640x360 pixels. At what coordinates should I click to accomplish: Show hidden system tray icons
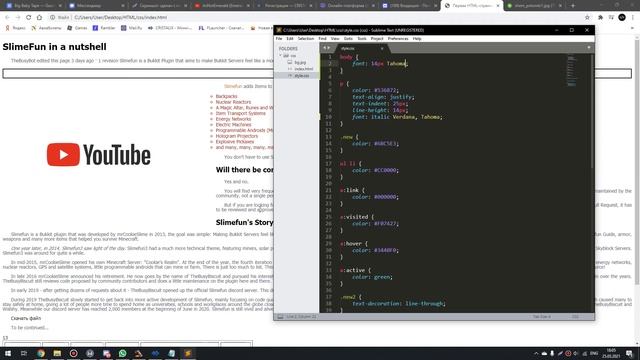[x=536, y=353]
